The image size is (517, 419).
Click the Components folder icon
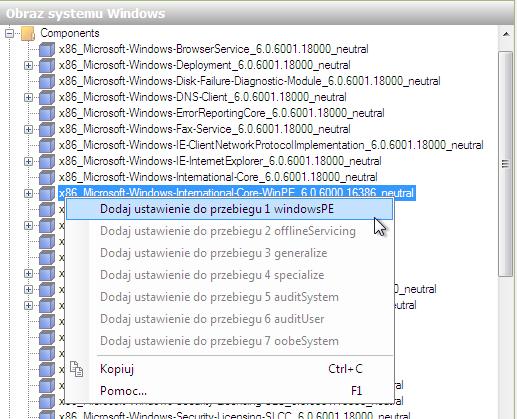click(28, 33)
